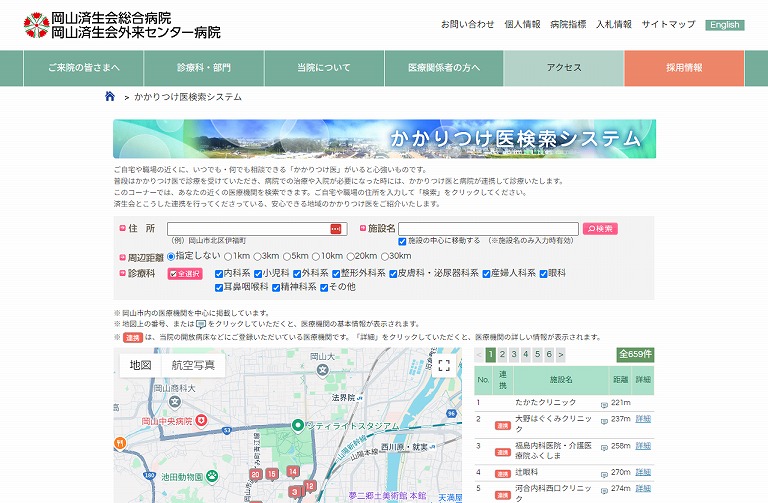The image size is (768, 503).
Task: Click the シティライトスタジアム map pin
Action: (x=296, y=426)
